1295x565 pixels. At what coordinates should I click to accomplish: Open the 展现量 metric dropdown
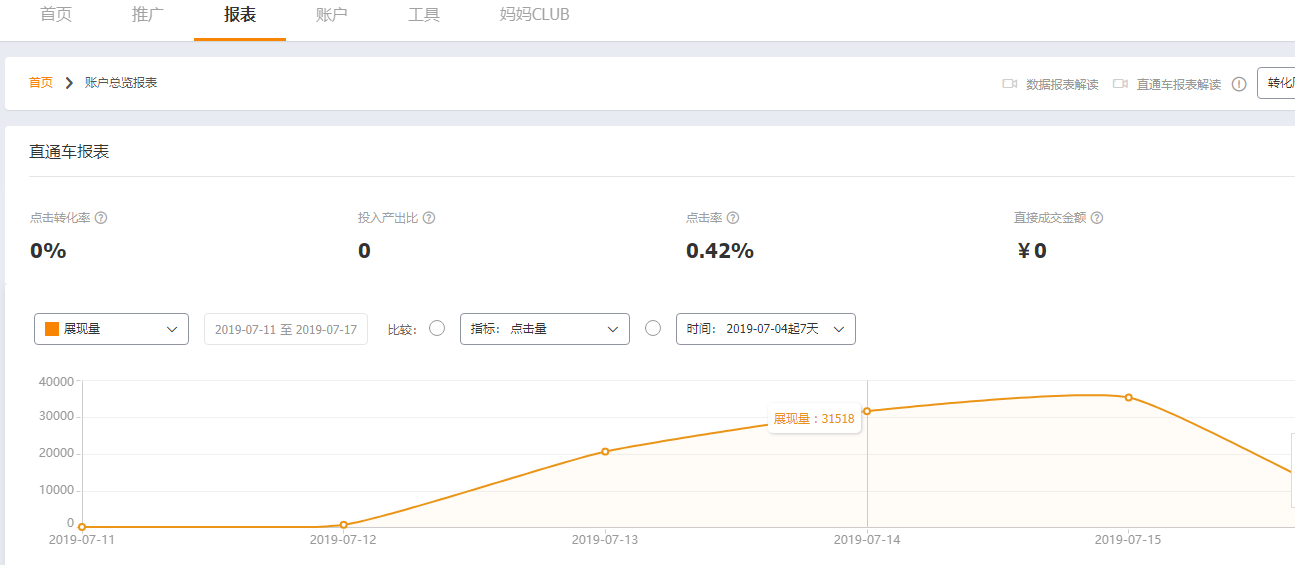(x=111, y=329)
